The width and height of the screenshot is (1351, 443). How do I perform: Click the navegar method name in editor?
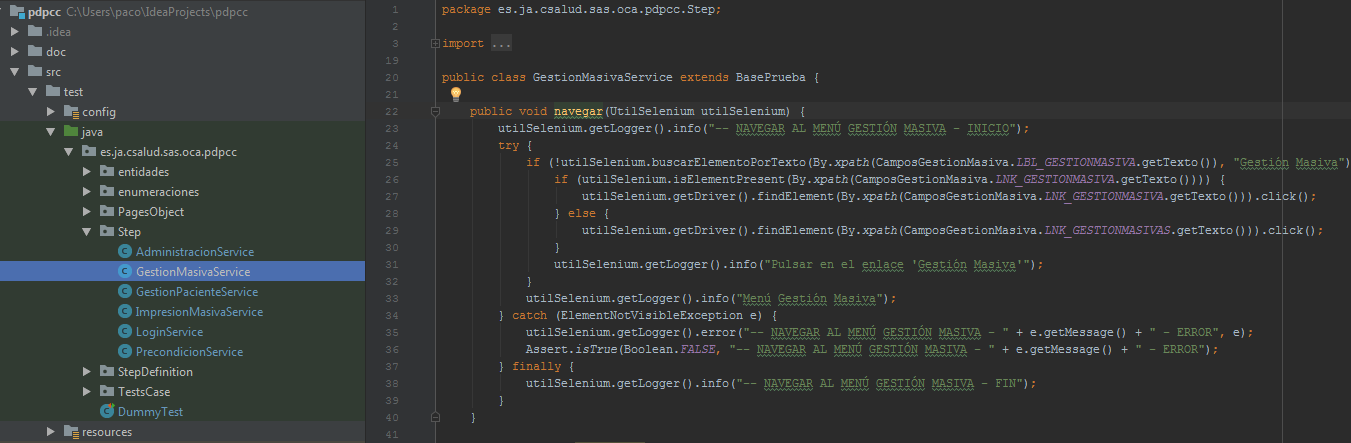pyautogui.click(x=579, y=111)
